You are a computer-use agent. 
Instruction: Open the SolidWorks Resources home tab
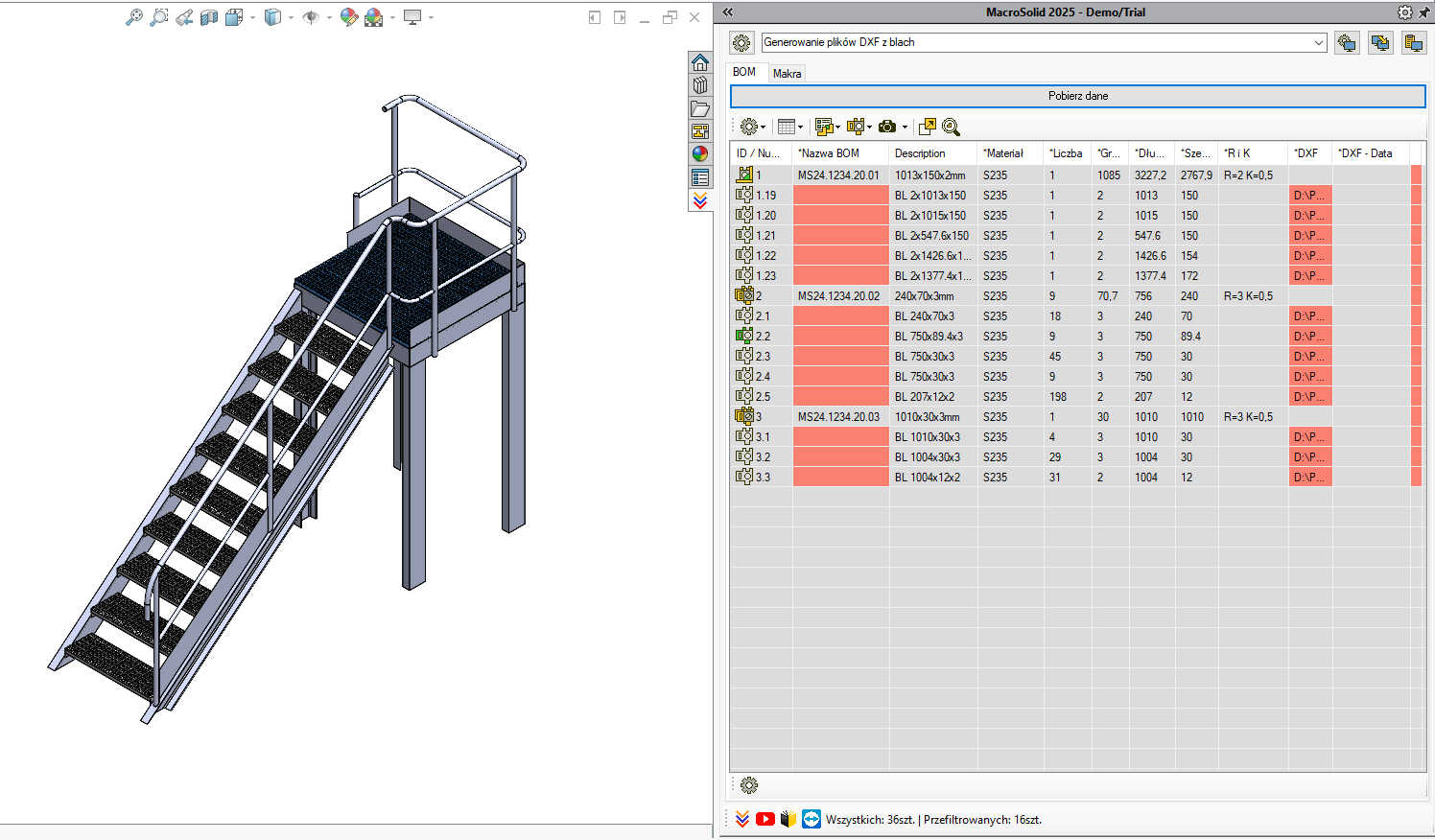tap(700, 62)
